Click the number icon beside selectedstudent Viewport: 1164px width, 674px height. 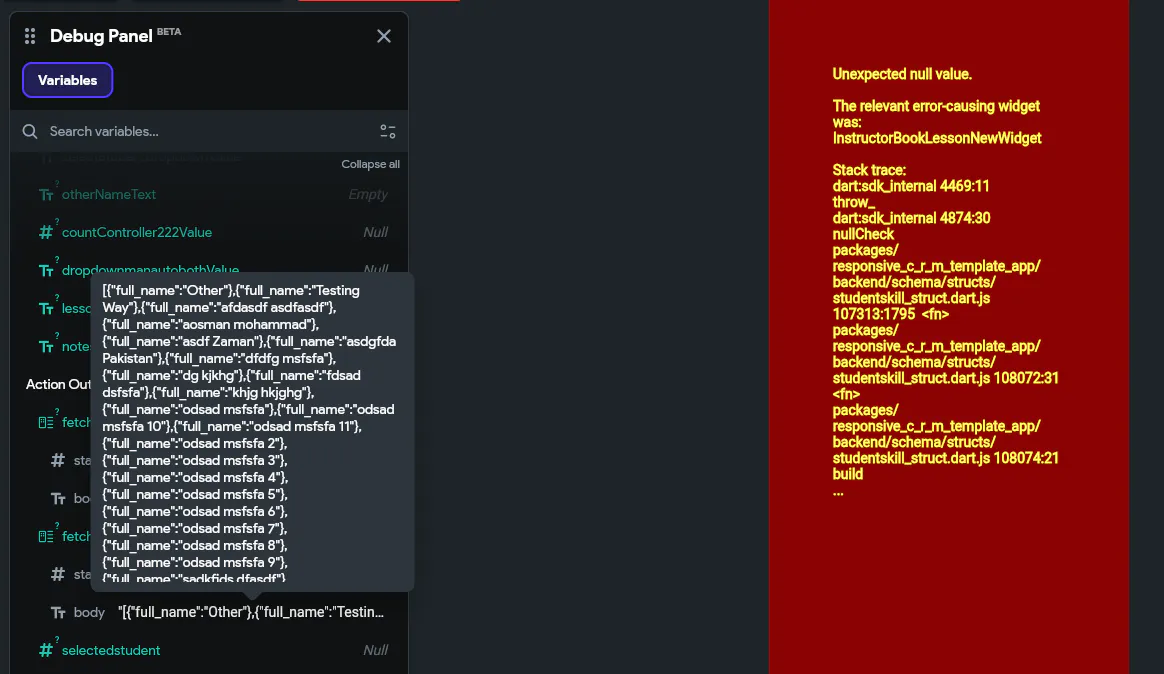point(46,650)
